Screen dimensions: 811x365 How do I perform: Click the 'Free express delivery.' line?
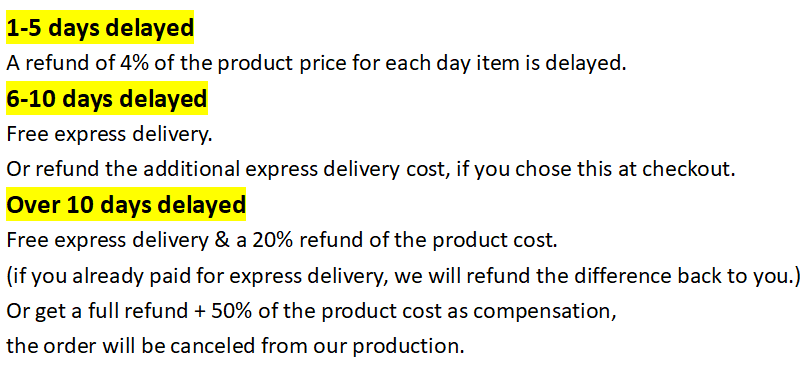109,134
